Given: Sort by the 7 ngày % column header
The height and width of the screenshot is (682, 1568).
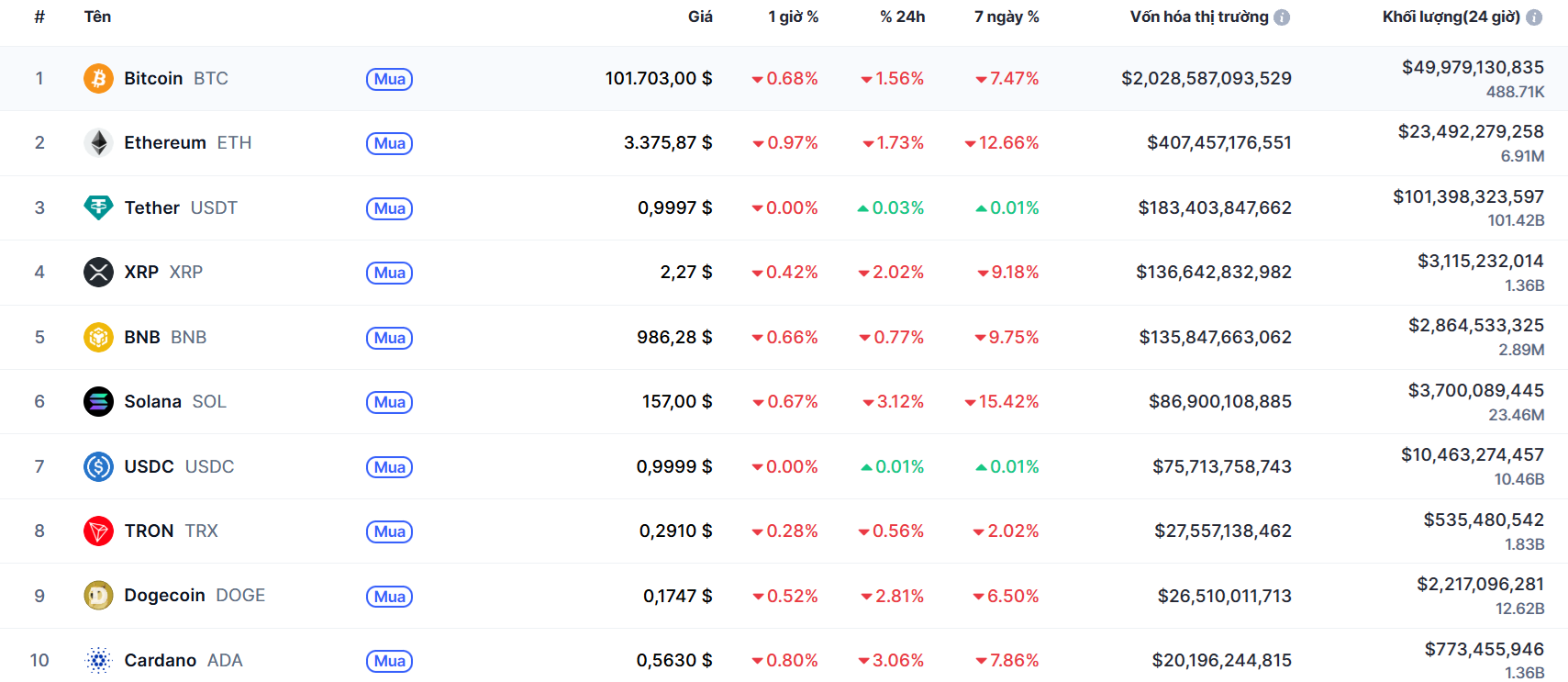Looking at the screenshot, I should [x=1006, y=17].
